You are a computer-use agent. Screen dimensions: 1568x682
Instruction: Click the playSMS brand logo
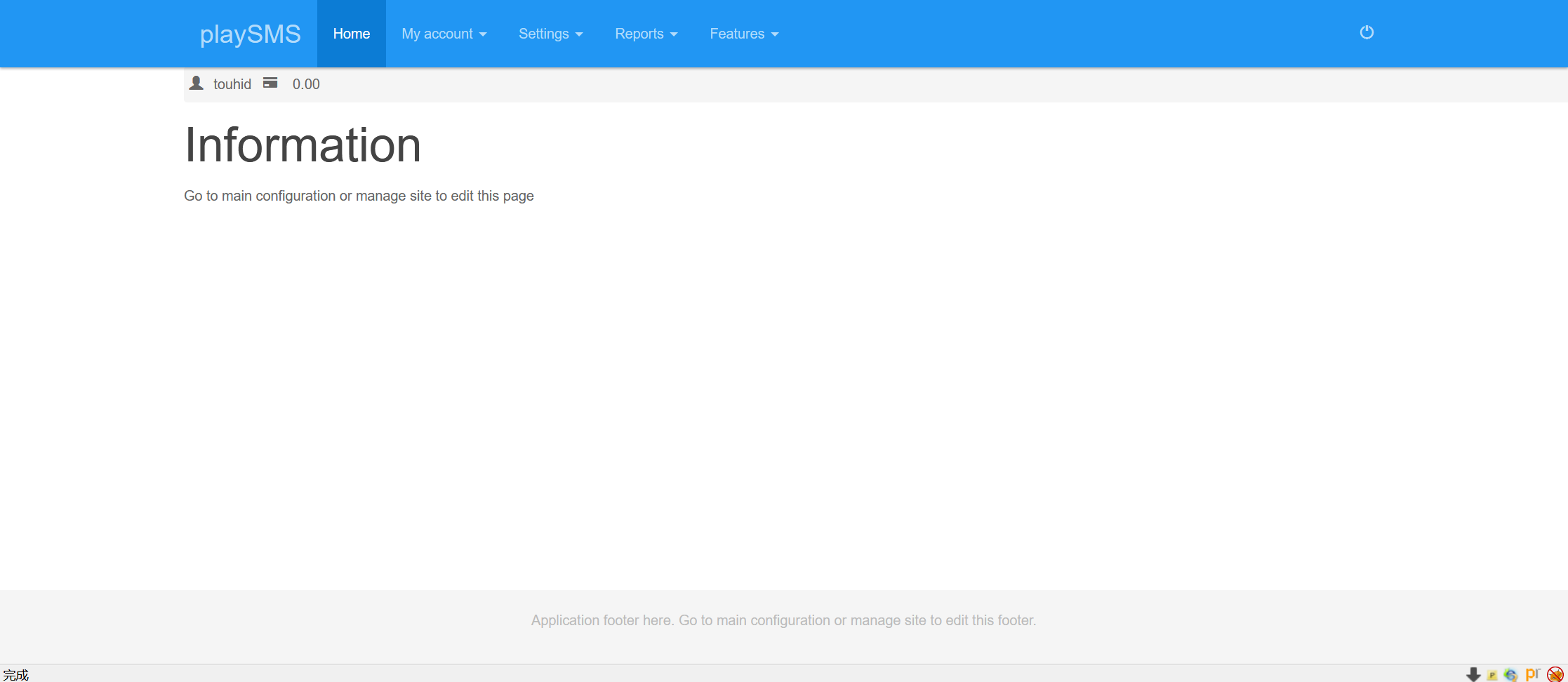(250, 34)
